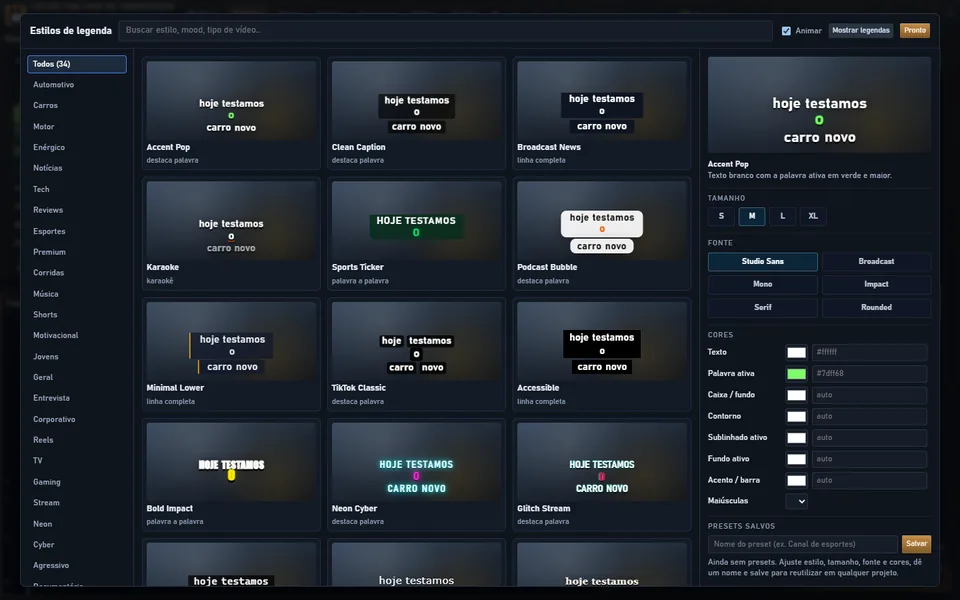Click the preset name input field
Viewport: 960px width, 600px height.
pos(803,544)
